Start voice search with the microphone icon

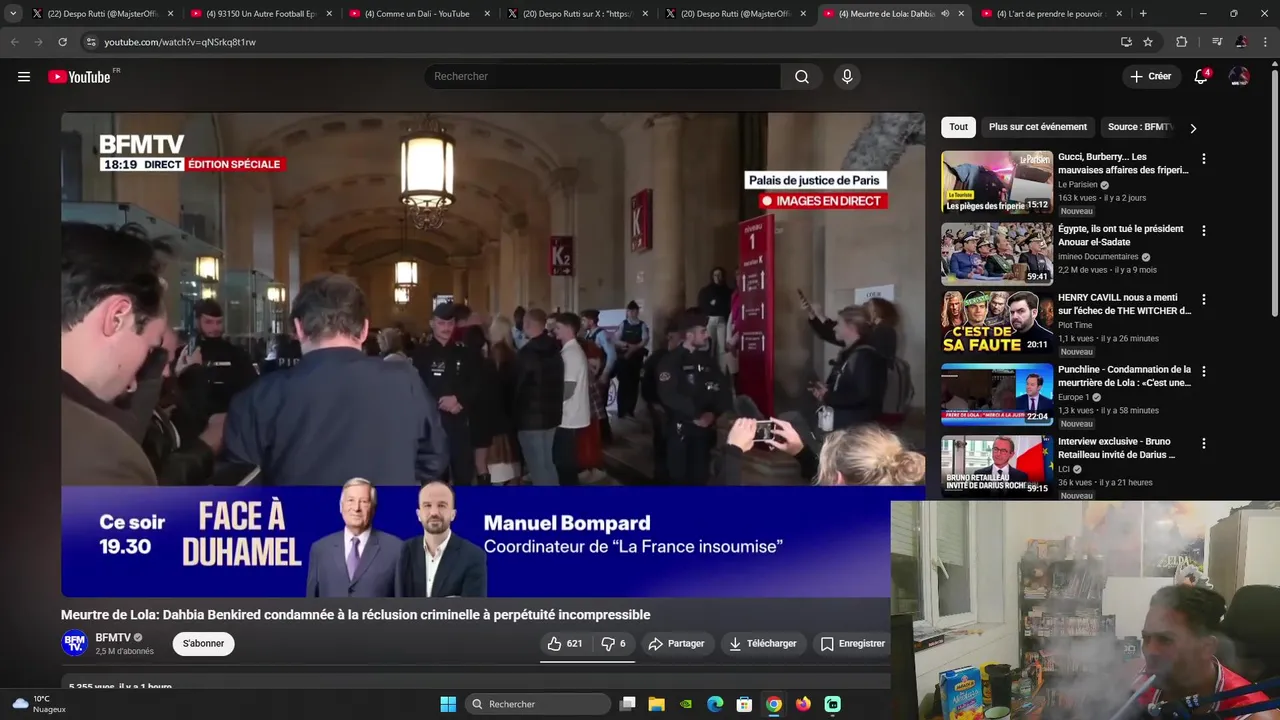click(847, 77)
